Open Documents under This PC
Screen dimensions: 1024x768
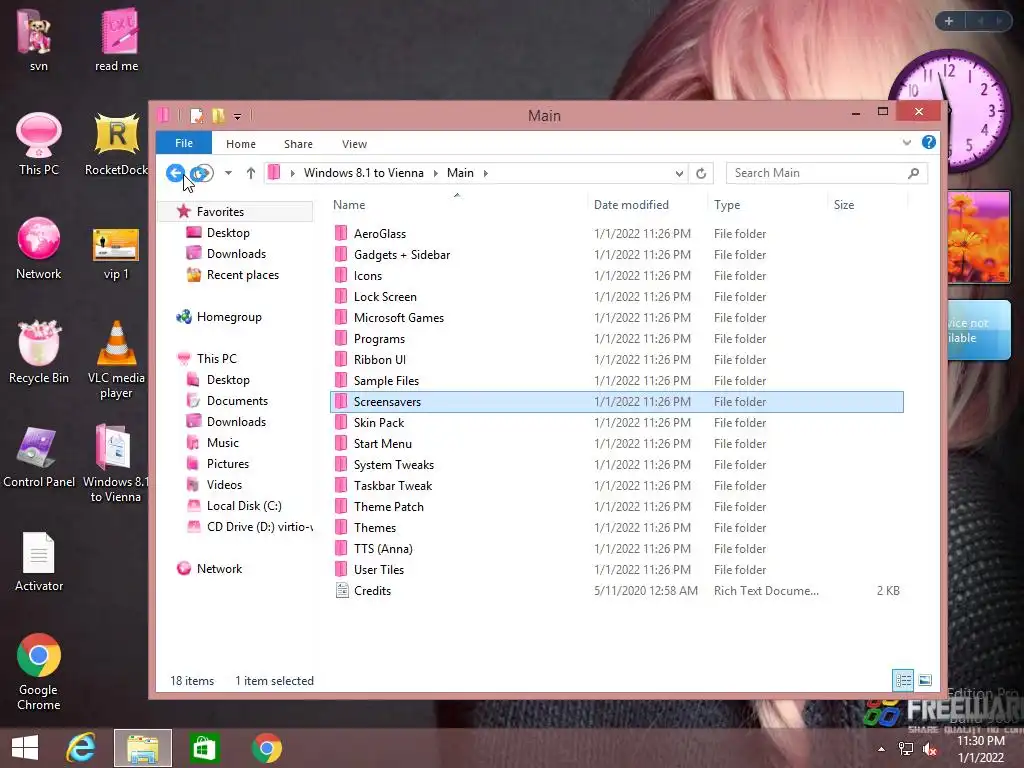(237, 401)
